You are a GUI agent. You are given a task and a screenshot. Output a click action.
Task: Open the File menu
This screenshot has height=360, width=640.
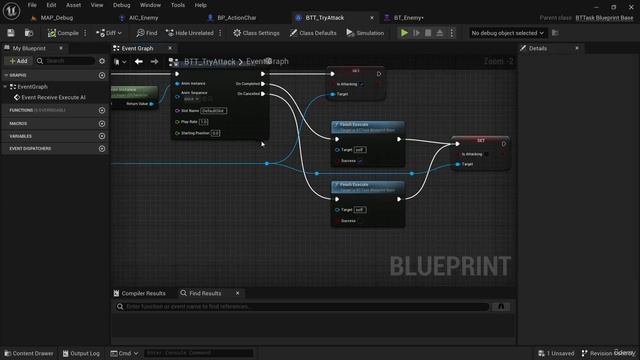32,5
